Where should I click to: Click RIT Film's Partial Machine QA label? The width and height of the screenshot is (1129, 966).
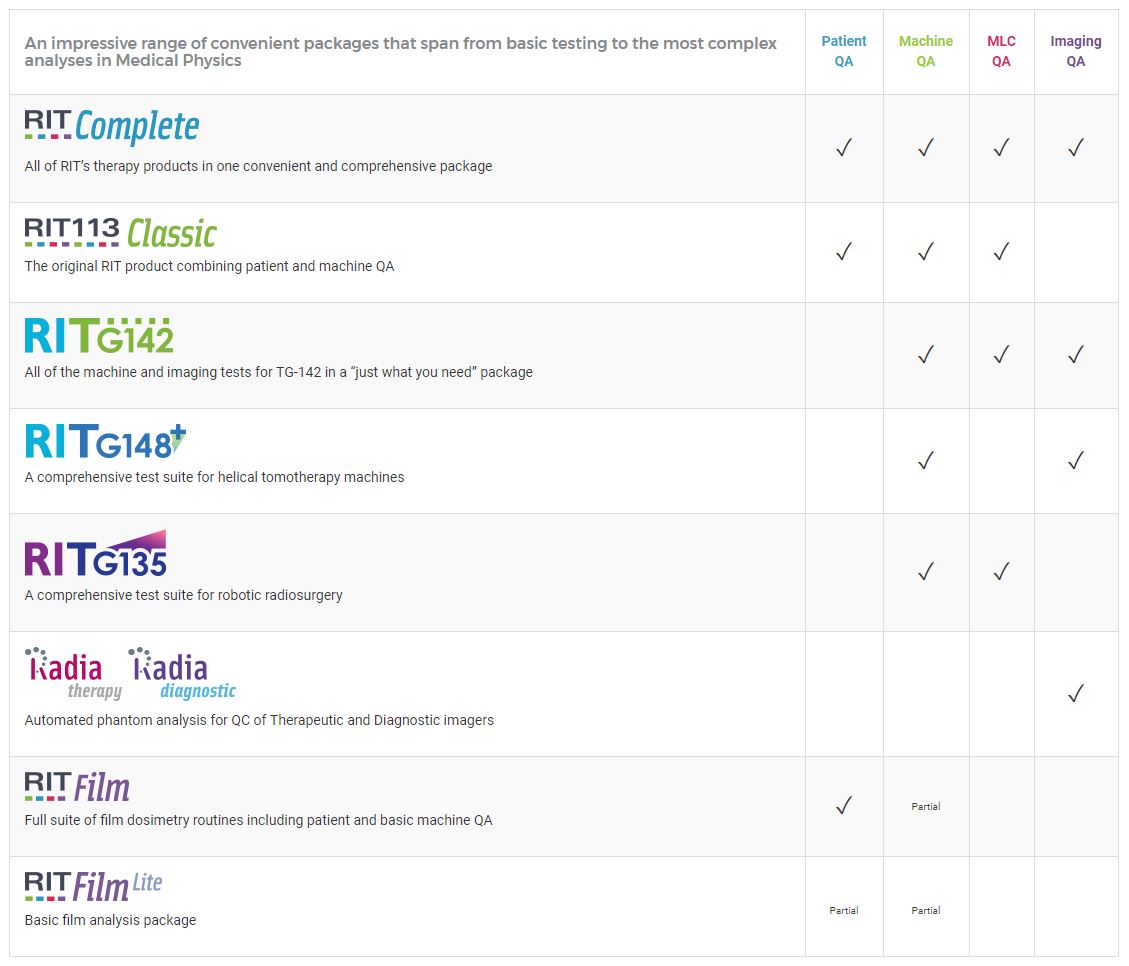[x=926, y=806]
